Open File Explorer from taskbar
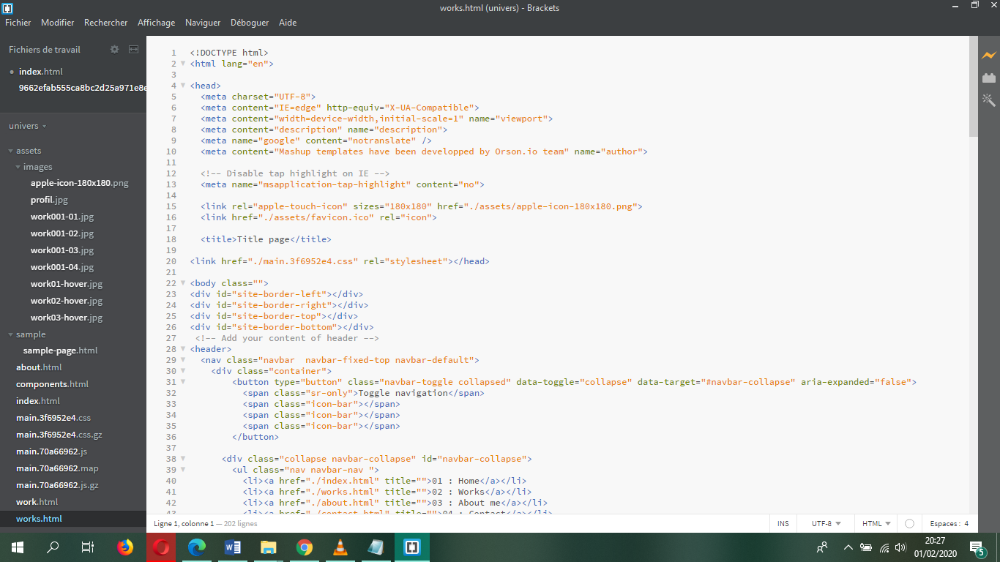Viewport: 1000px width, 562px height. click(x=268, y=547)
